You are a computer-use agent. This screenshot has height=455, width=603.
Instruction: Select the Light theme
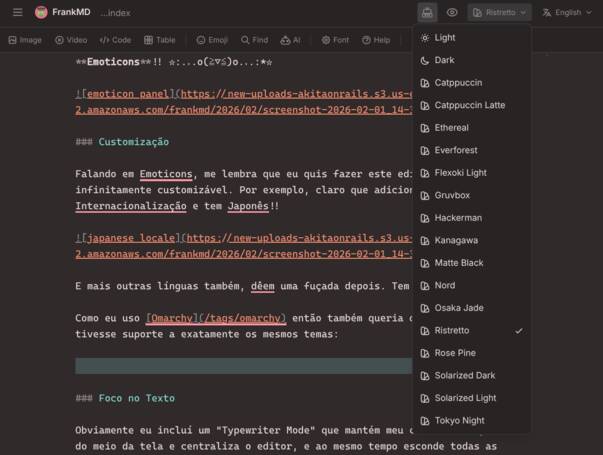coord(445,37)
